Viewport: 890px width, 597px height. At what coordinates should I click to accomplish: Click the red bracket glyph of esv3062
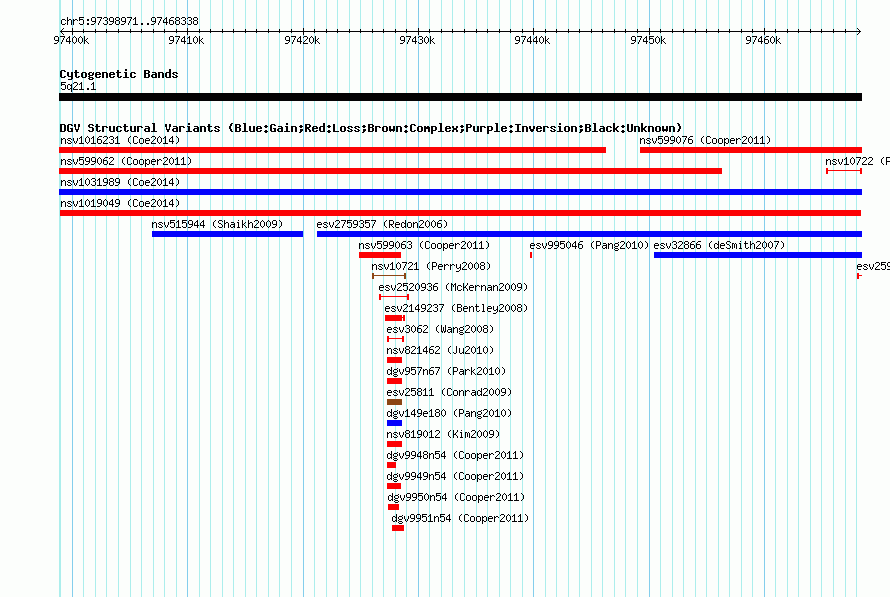click(x=395, y=339)
